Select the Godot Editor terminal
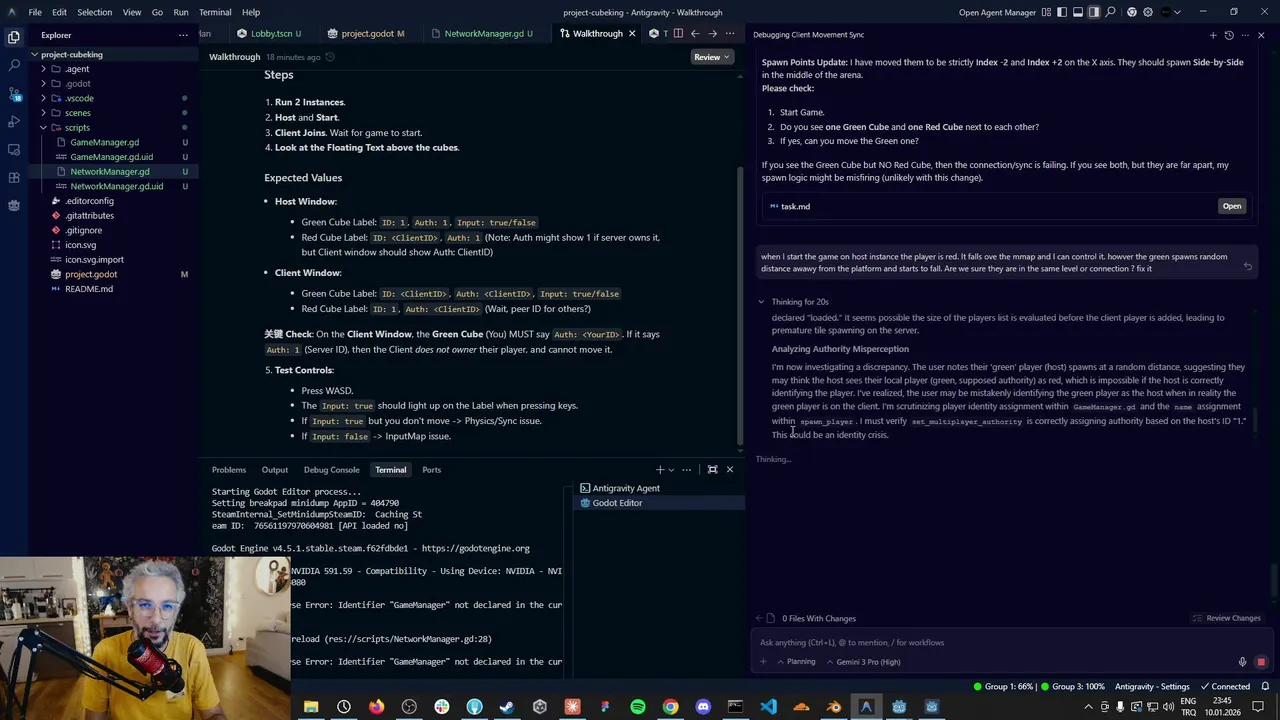This screenshot has height=720, width=1280. click(x=660, y=503)
